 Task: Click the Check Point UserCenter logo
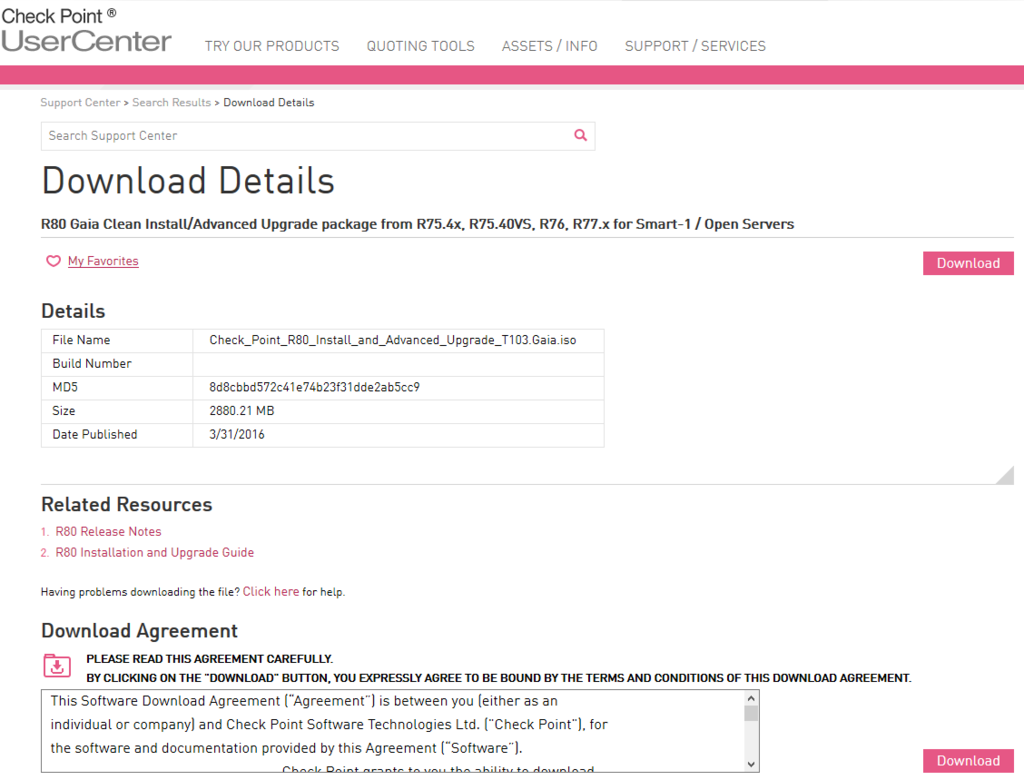86,30
